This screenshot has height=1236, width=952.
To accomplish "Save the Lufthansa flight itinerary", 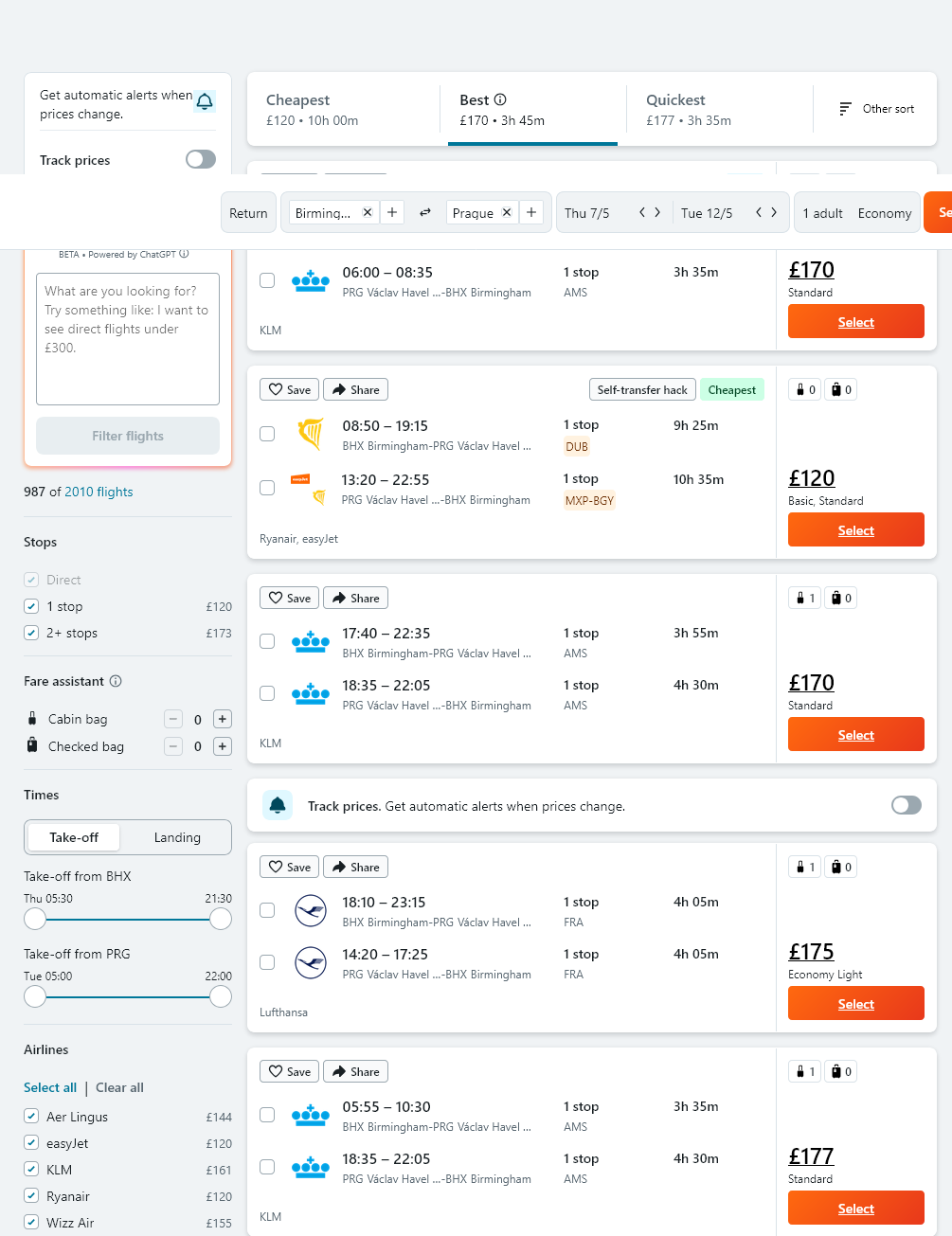I will coord(290,867).
